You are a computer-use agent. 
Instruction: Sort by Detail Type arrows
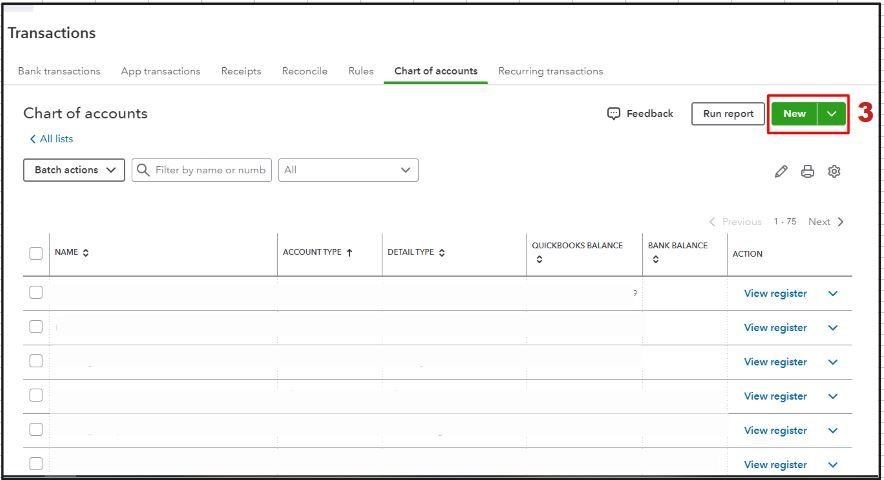pos(442,253)
